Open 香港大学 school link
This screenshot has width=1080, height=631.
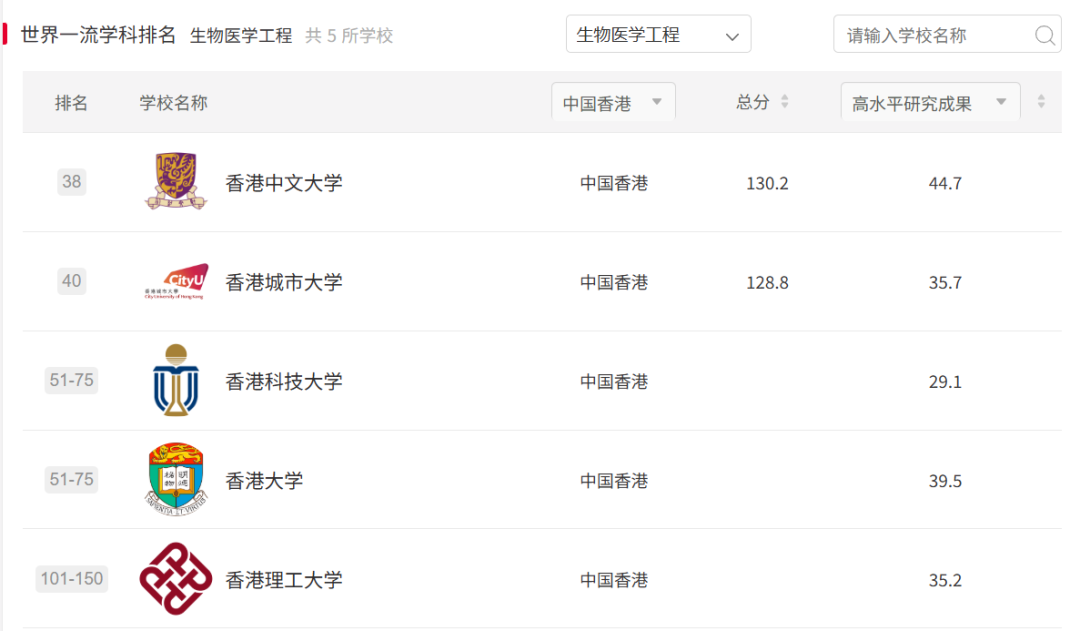click(x=264, y=481)
